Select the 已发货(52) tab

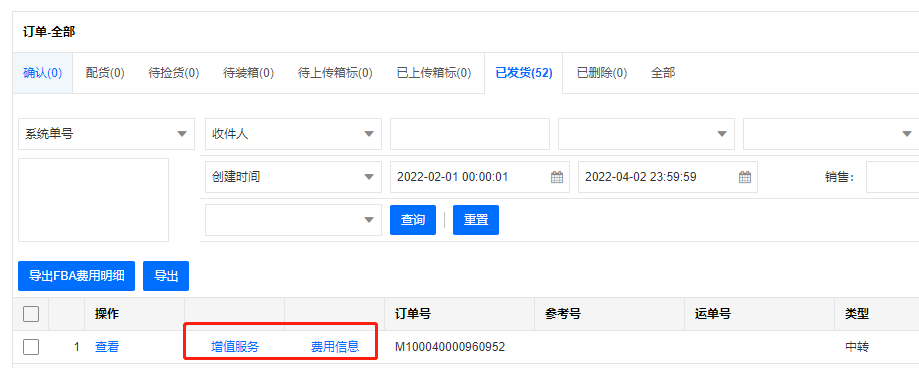click(524, 73)
